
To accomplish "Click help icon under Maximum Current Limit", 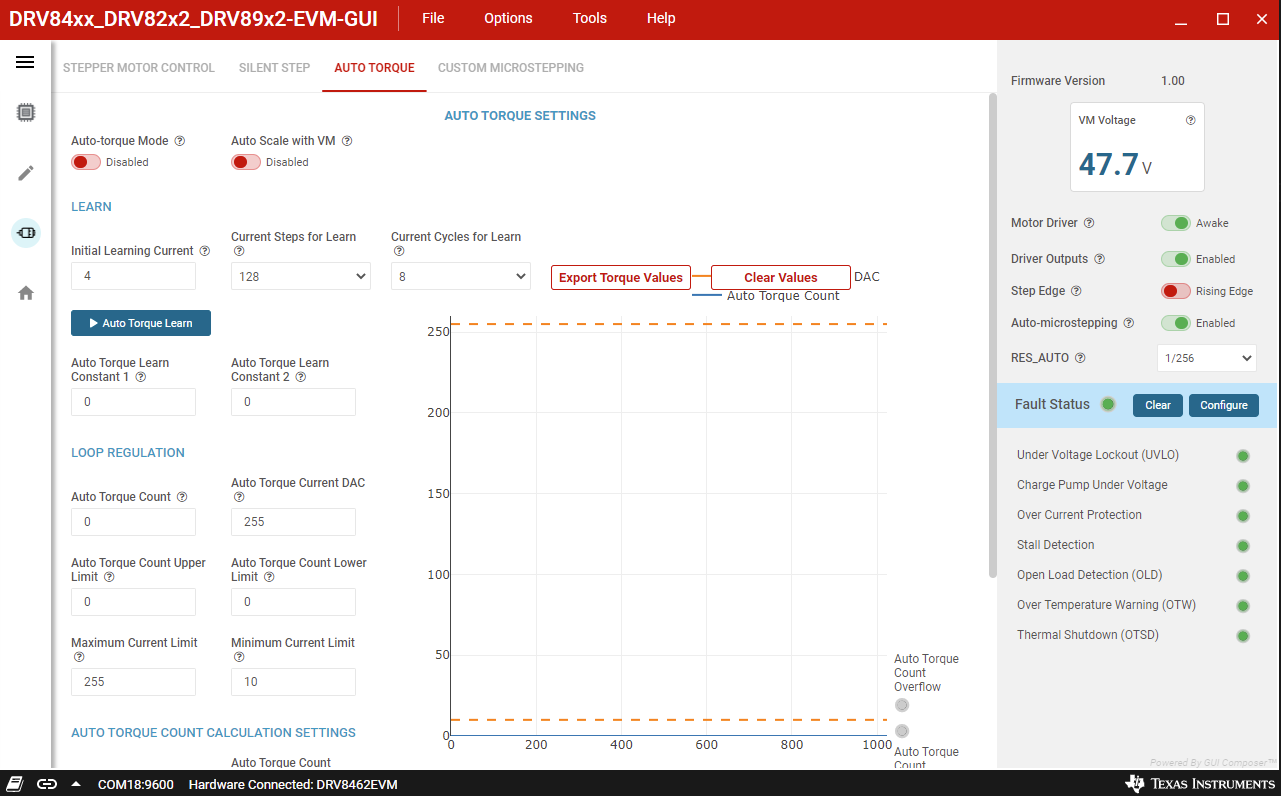I will (78, 657).
